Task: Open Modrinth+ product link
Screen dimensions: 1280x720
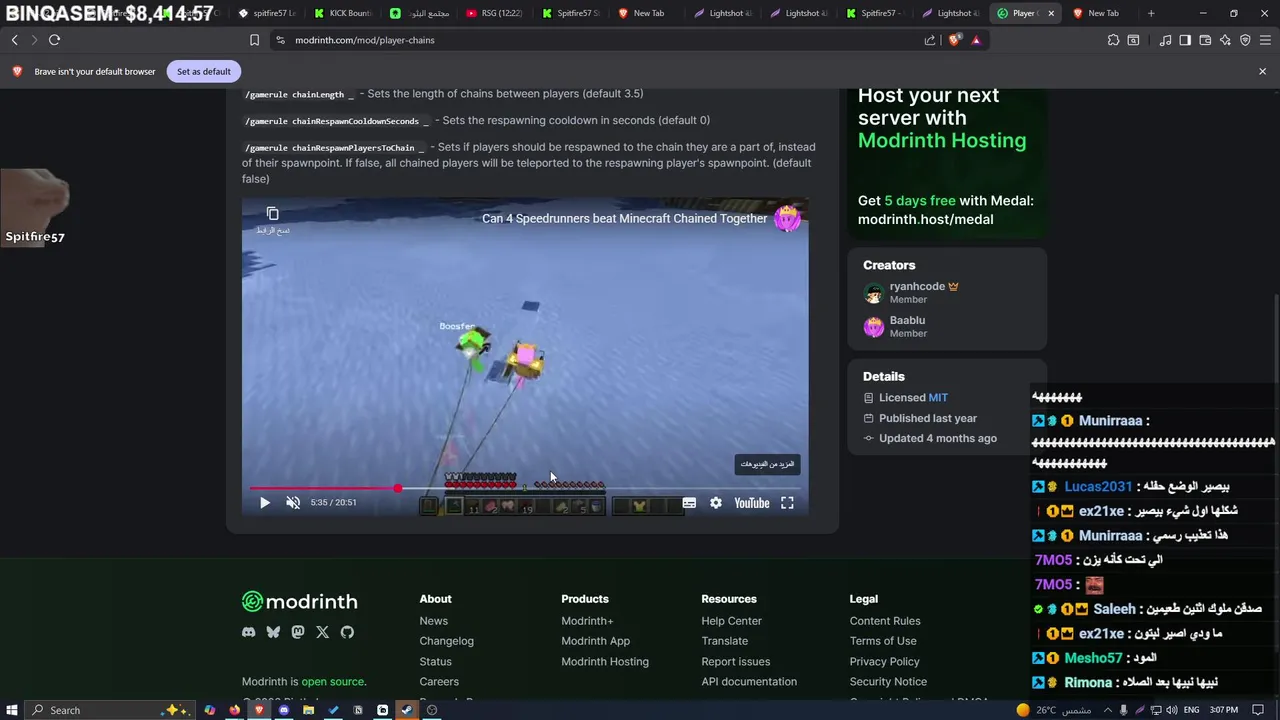Action: [587, 621]
